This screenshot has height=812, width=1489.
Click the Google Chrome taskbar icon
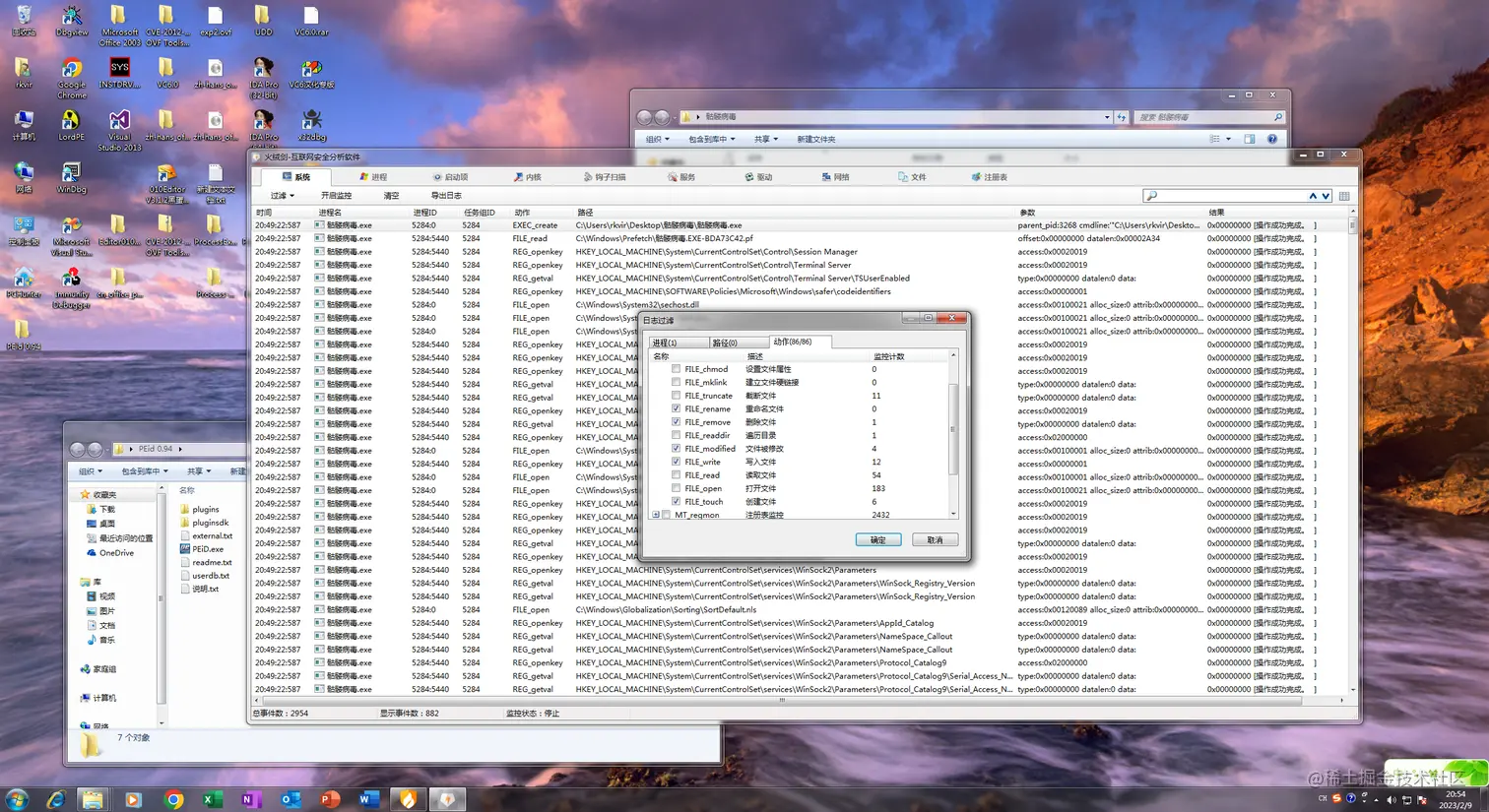point(173,799)
